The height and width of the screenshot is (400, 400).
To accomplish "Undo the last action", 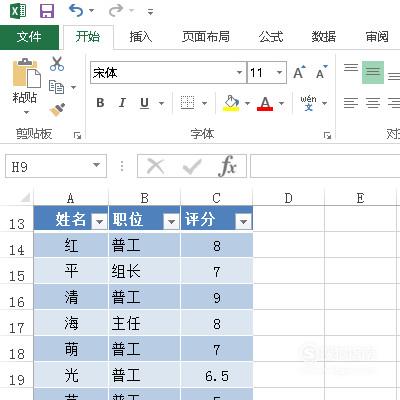I will 76,11.
